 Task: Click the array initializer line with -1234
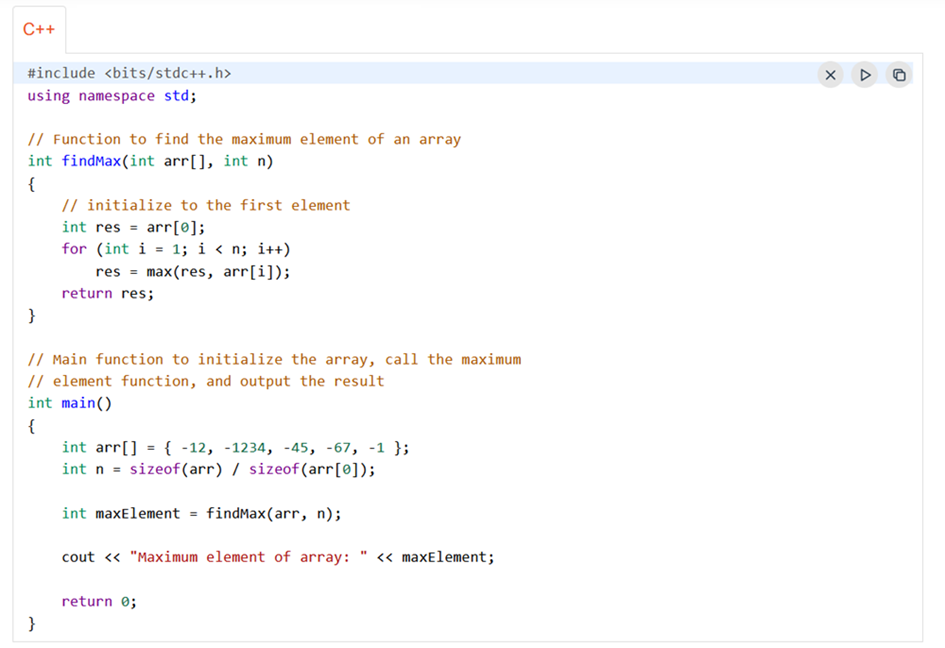click(235, 447)
